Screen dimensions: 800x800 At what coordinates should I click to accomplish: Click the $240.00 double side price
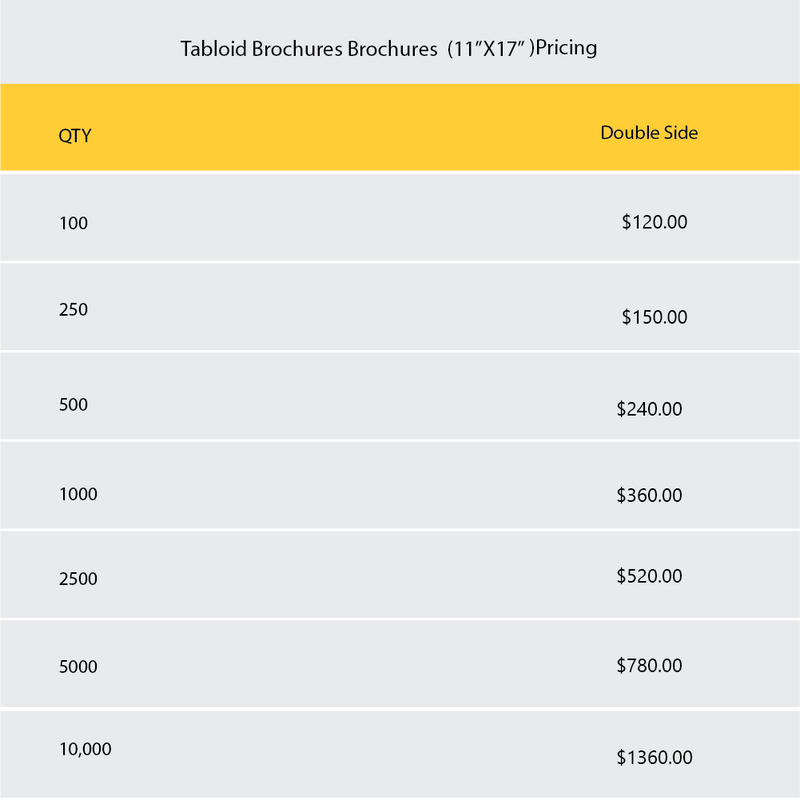point(650,409)
